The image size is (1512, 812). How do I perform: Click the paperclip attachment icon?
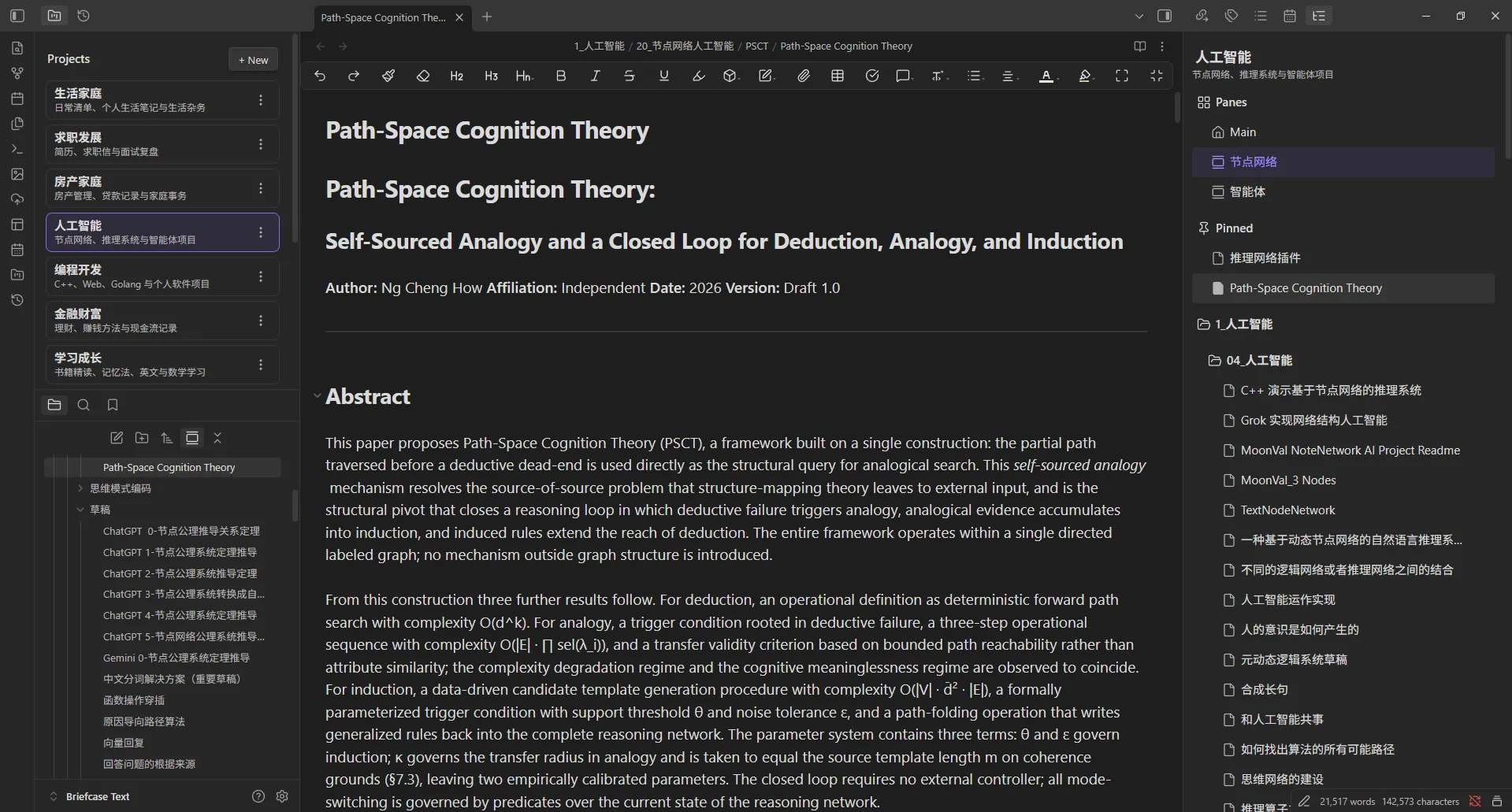point(803,76)
